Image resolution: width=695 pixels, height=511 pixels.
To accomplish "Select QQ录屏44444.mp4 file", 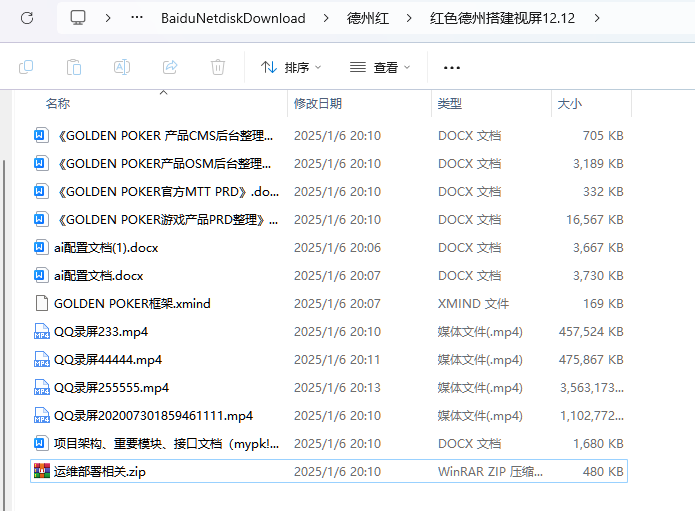I will tap(329, 359).
